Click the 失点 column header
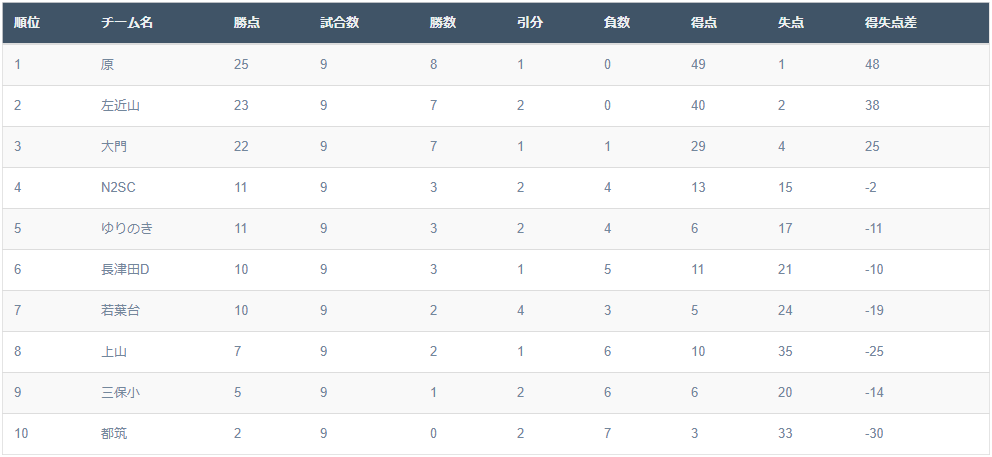Viewport: 992px width, 457px height. (791, 23)
